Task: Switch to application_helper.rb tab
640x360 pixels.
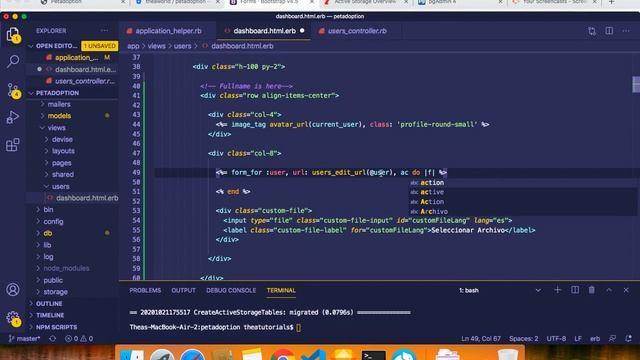Action: [x=168, y=31]
